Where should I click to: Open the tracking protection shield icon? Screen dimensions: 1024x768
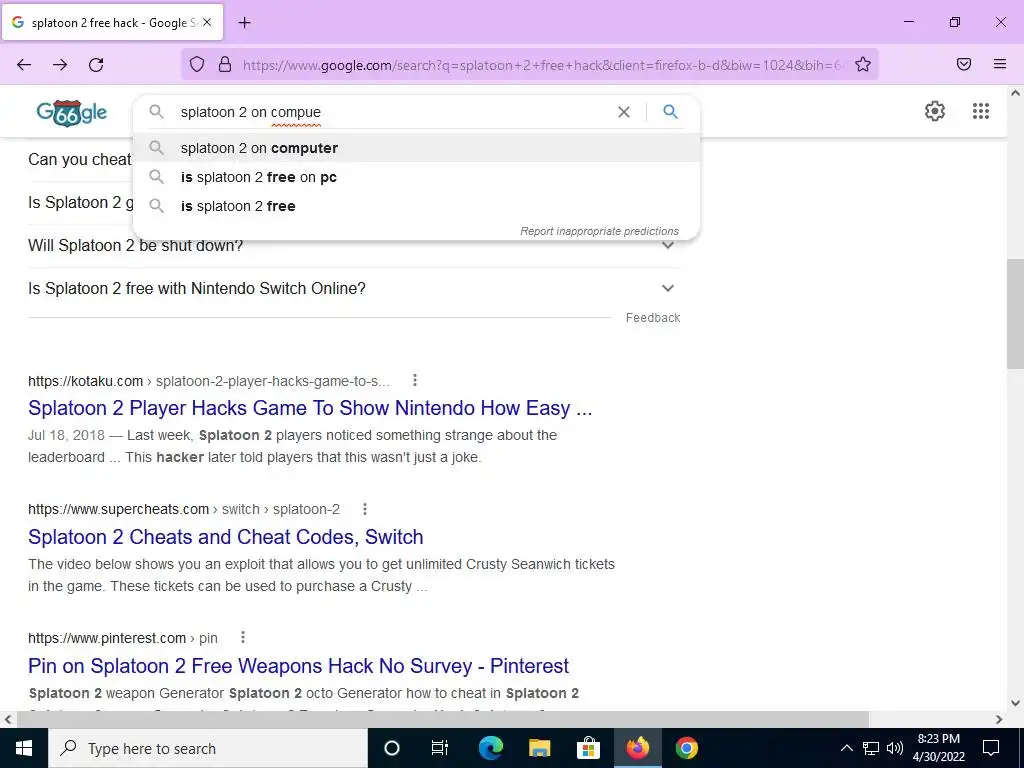[x=197, y=64]
